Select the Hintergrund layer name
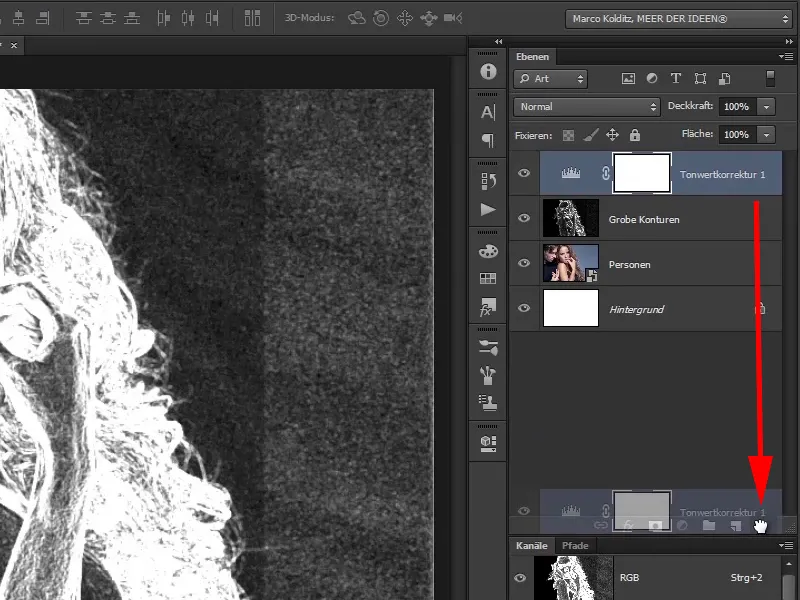800x600 pixels. tap(636, 309)
